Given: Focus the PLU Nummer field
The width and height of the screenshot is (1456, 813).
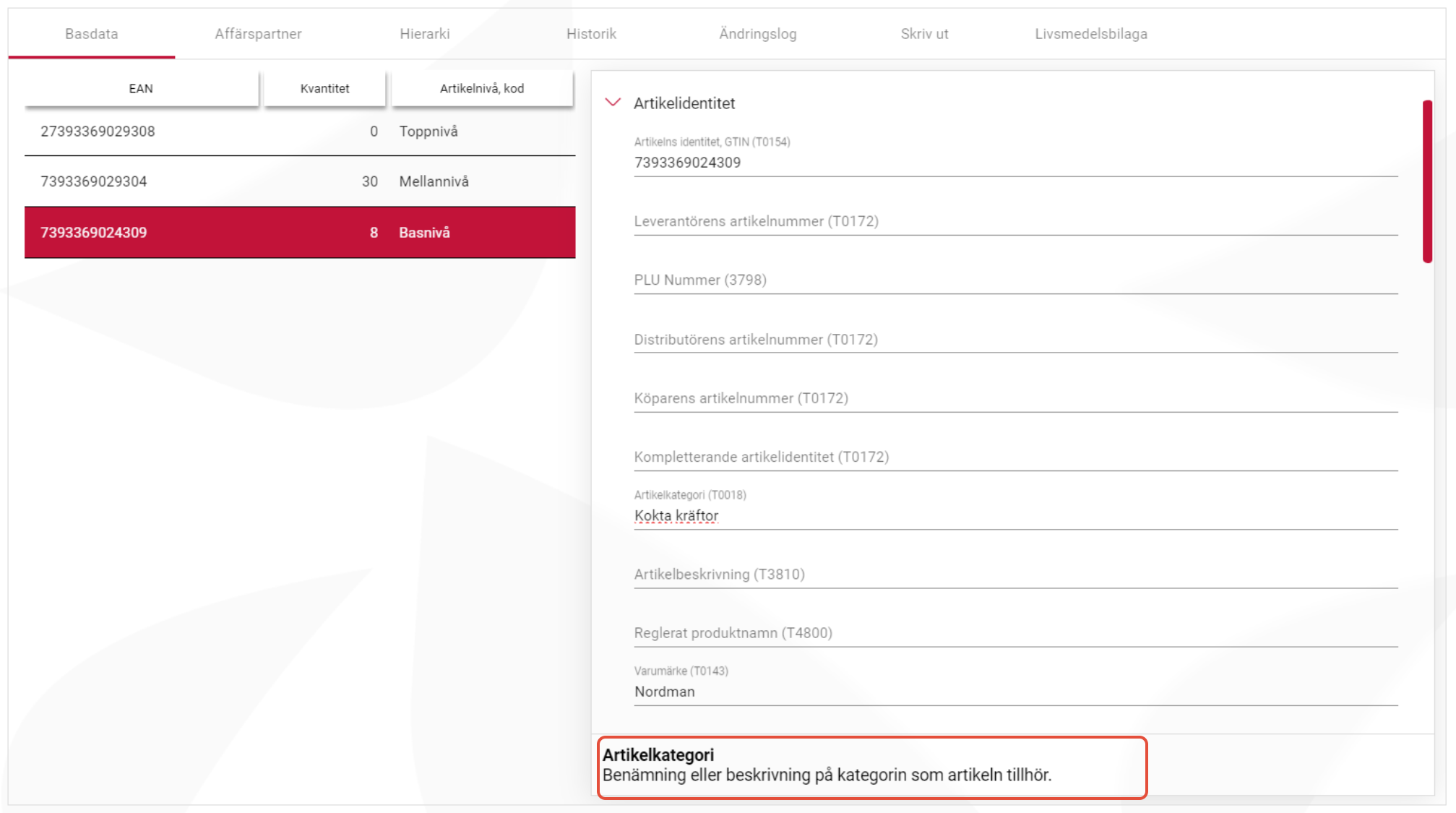Looking at the screenshot, I should [1015, 280].
